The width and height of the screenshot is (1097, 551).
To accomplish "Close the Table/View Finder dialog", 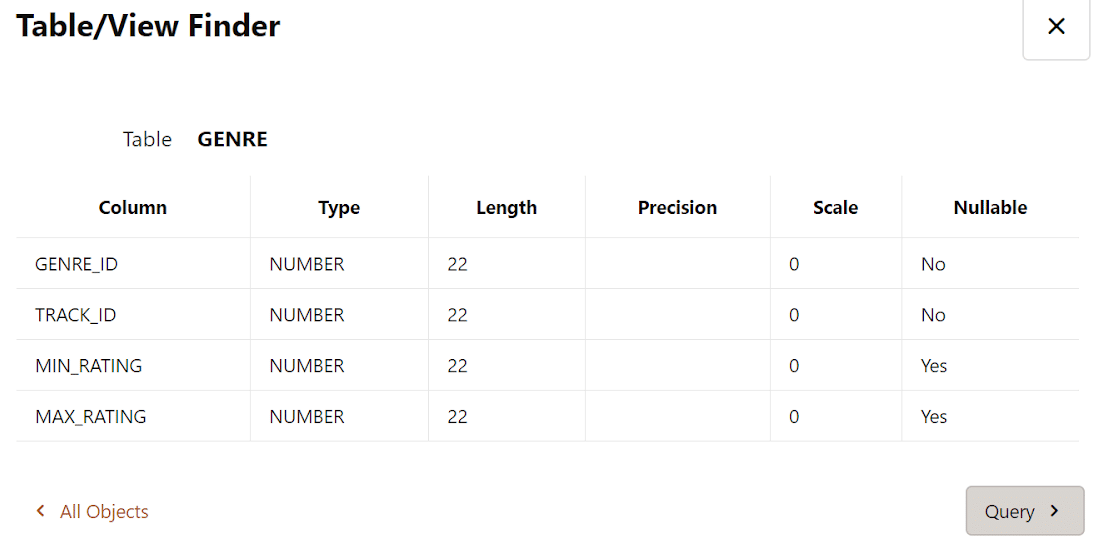I will tap(1055, 27).
